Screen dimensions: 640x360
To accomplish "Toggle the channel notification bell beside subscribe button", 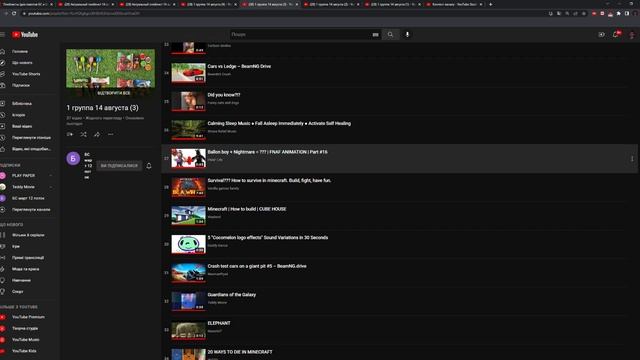I will tap(149, 166).
